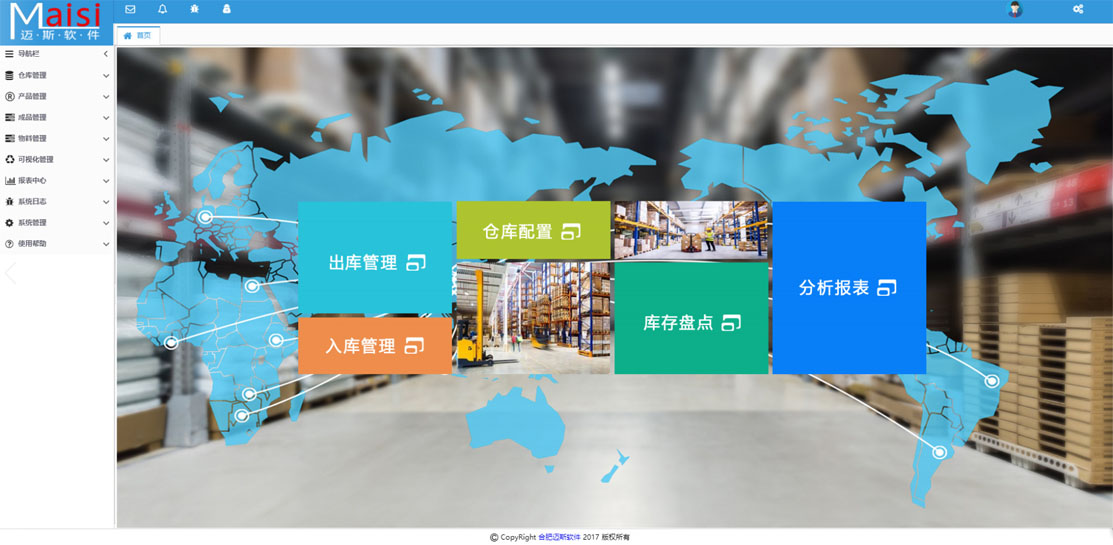Open the 物料管理 menu item
The width and height of the screenshot is (1113, 545).
(32, 138)
